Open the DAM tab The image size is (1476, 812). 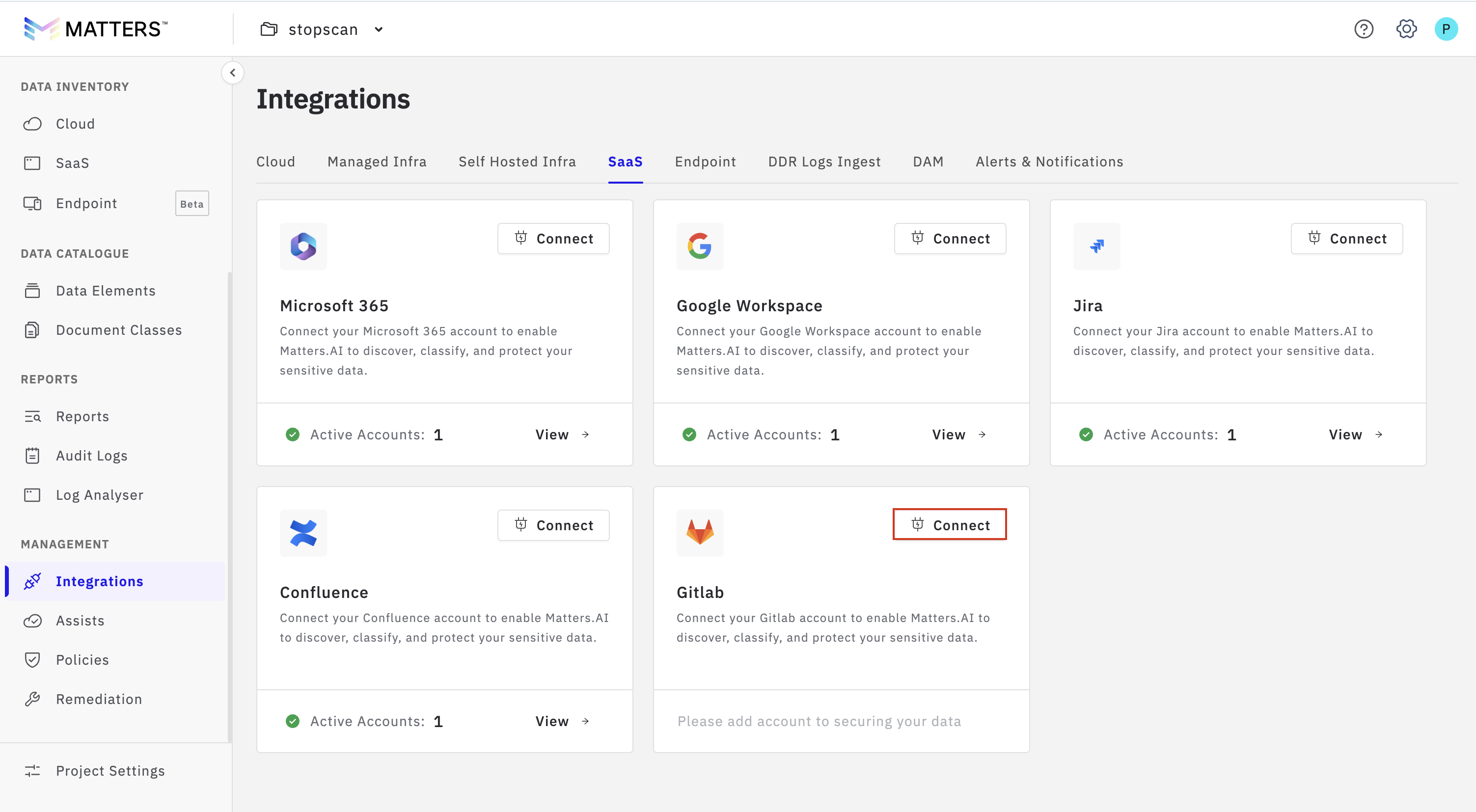pyautogui.click(x=928, y=162)
